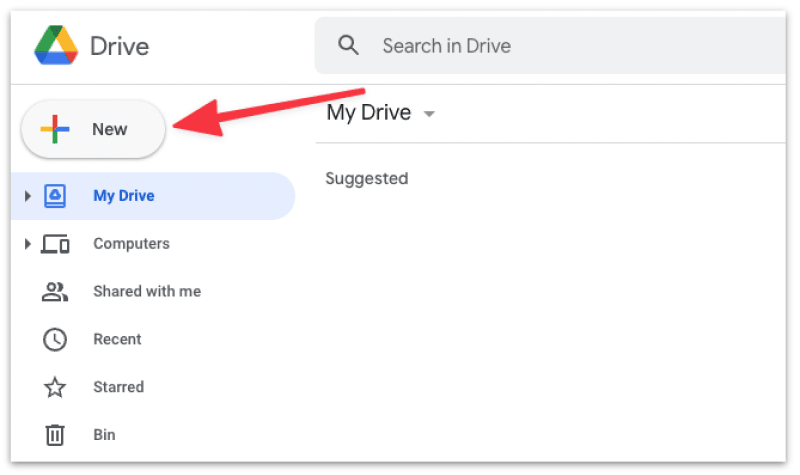Open the Starred items label
This screenshot has width=800, height=475.
[118, 387]
